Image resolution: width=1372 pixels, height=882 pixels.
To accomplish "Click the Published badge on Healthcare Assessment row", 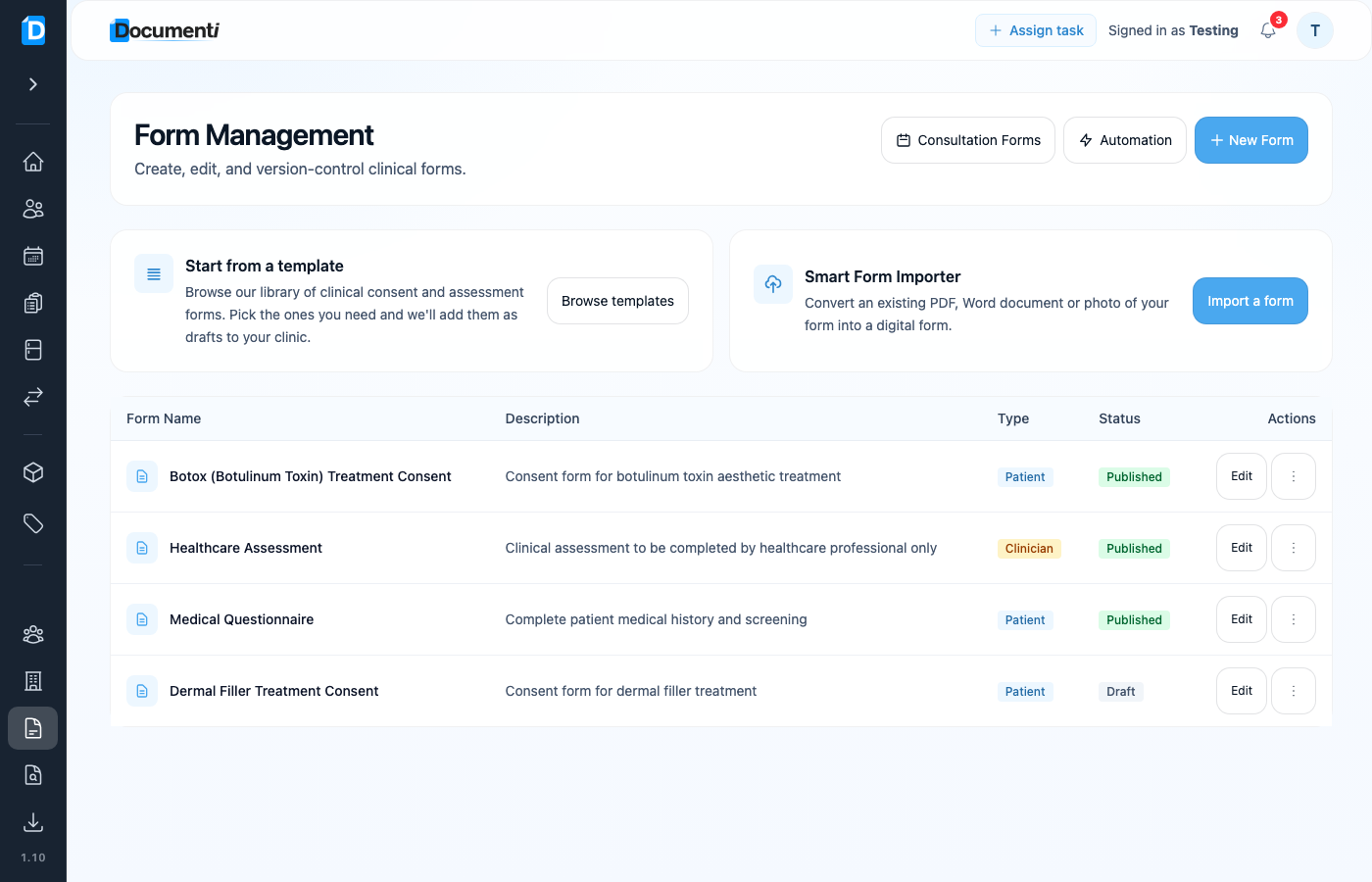I will (1134, 549).
